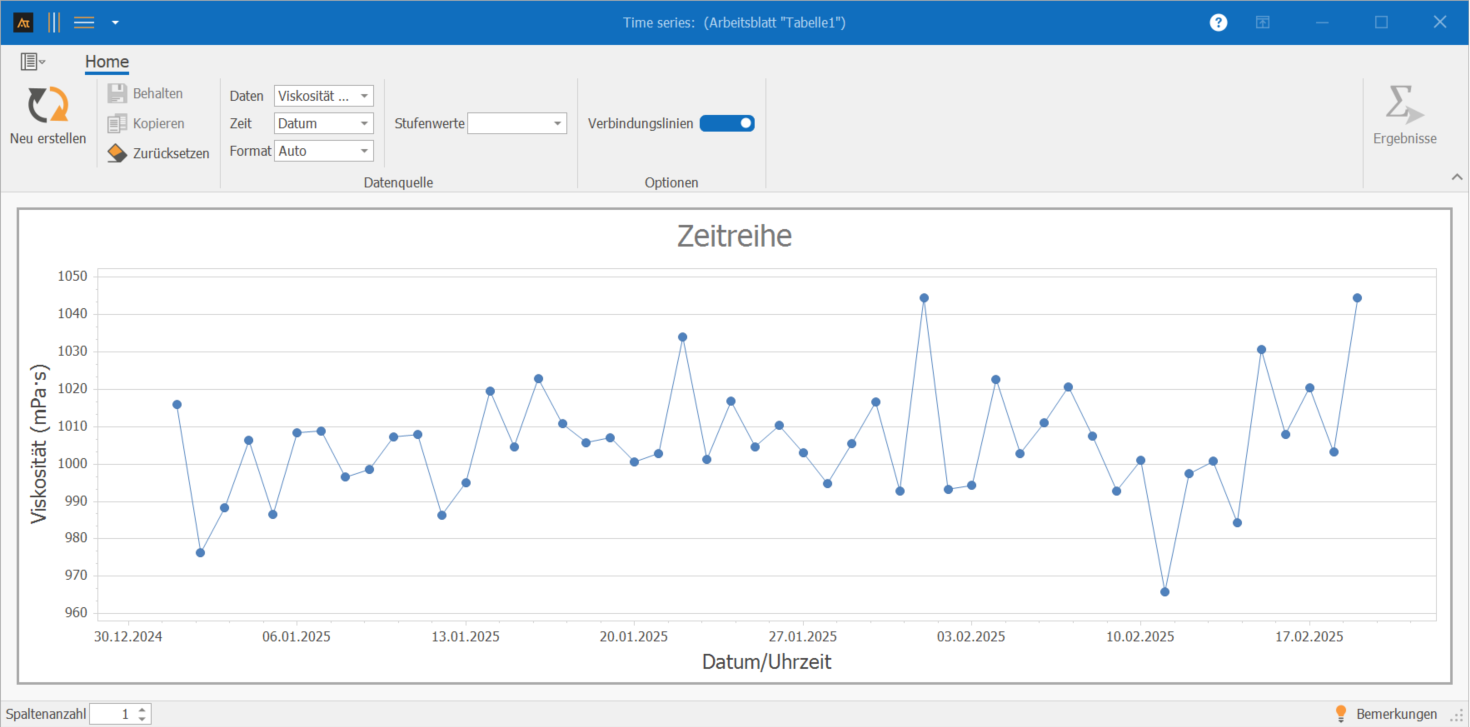This screenshot has height=727, width=1470.
Task: Increase Spaltenanzahl with the up arrow
Action: (x=143, y=709)
